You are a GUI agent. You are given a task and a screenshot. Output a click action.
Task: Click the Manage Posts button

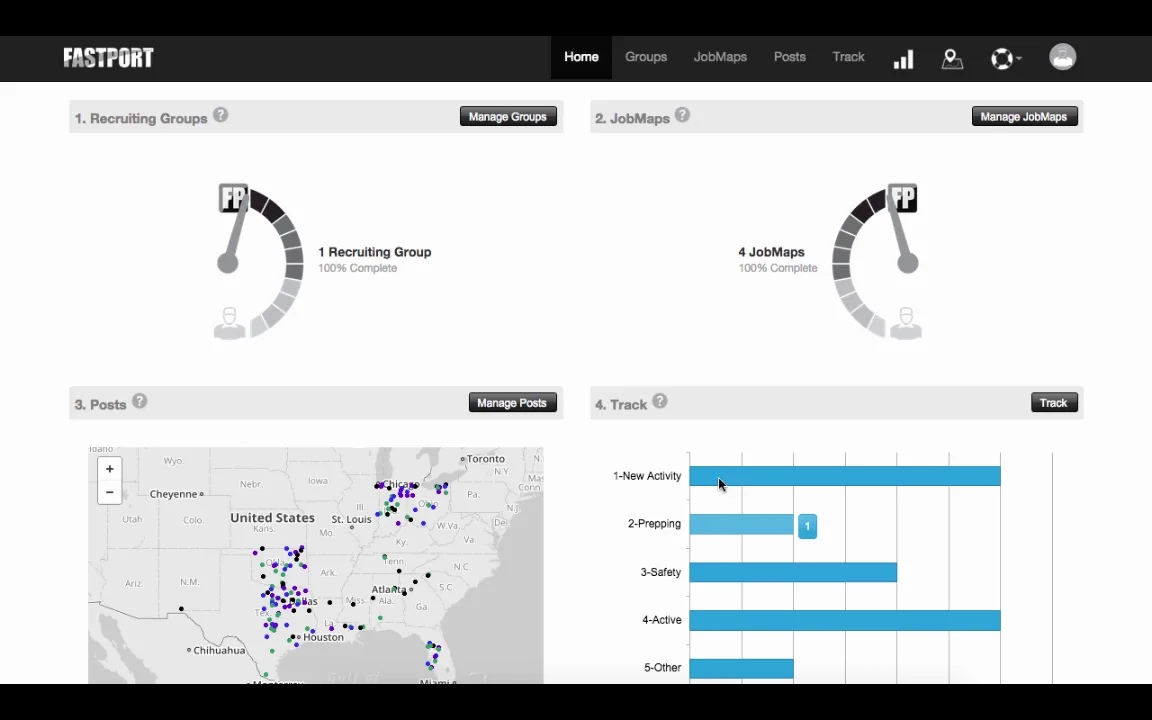(x=512, y=403)
